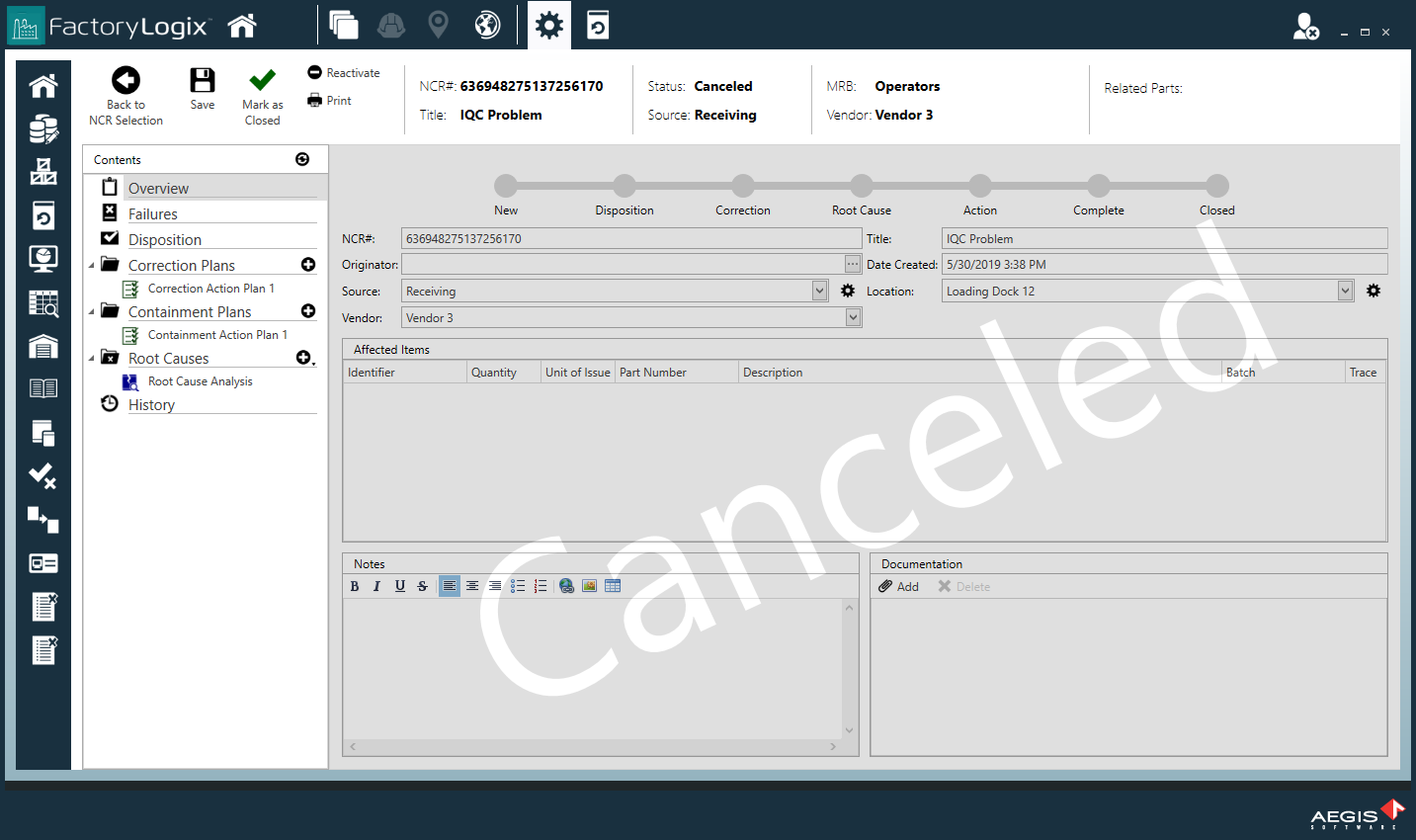1416x840 pixels.
Task: Toggle bold formatting in Notes
Action: click(x=354, y=585)
